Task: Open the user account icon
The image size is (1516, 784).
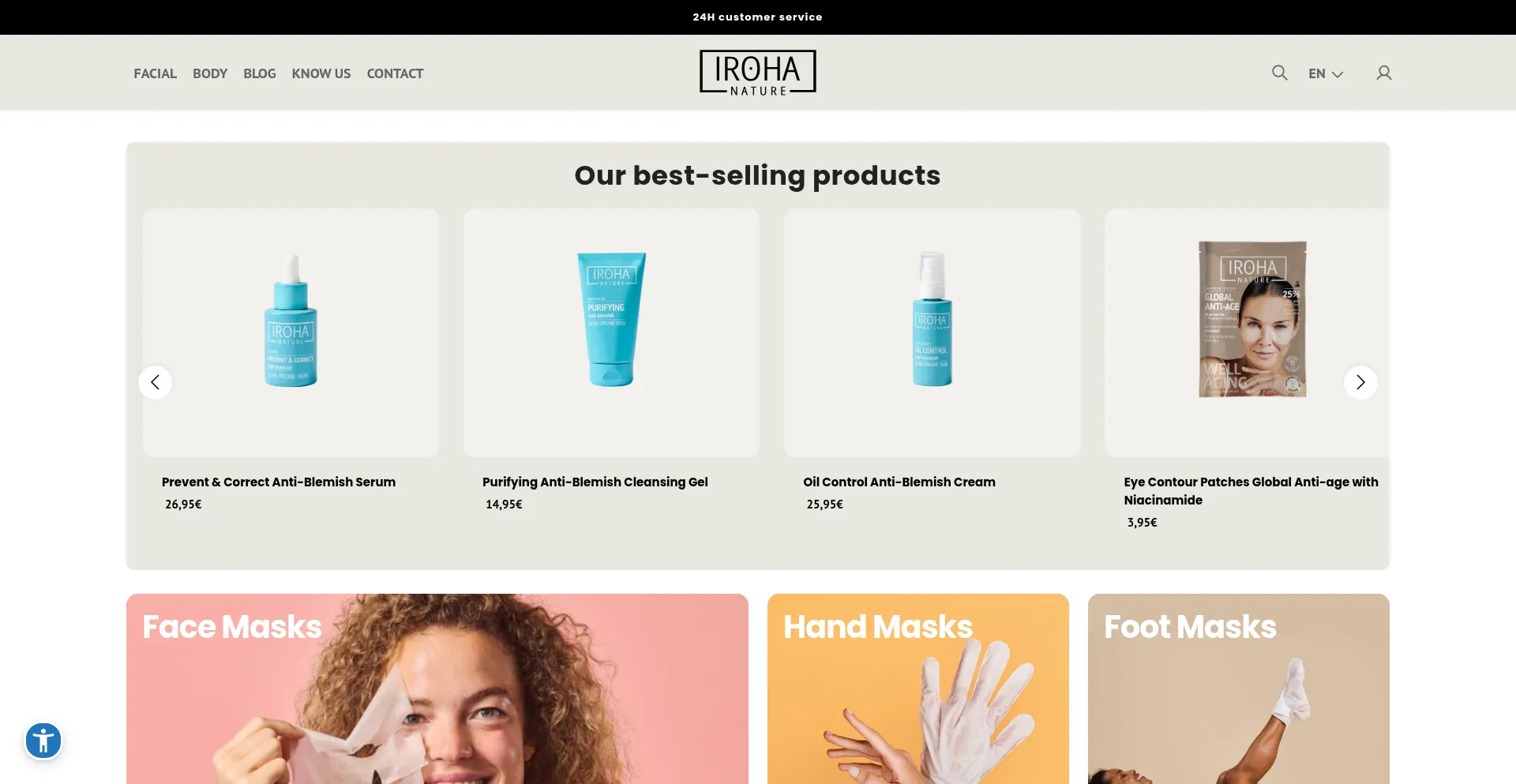Action: [x=1383, y=73]
